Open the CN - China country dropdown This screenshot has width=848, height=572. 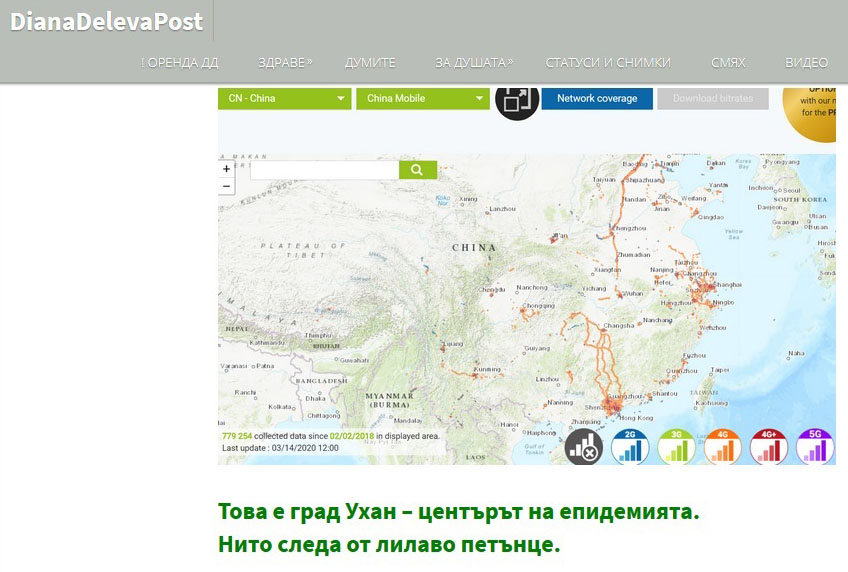point(285,99)
